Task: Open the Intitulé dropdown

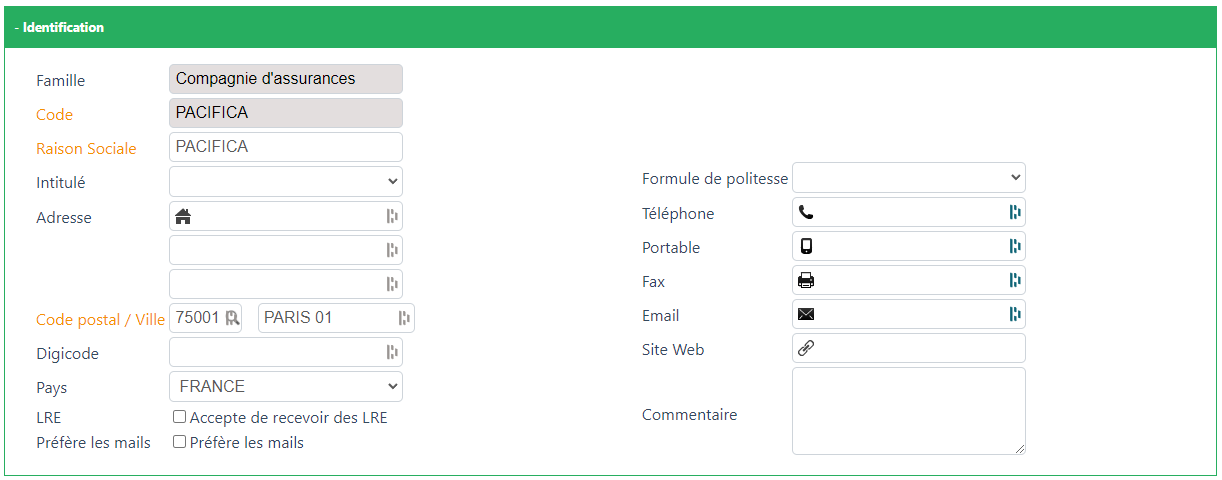Action: [x=286, y=182]
